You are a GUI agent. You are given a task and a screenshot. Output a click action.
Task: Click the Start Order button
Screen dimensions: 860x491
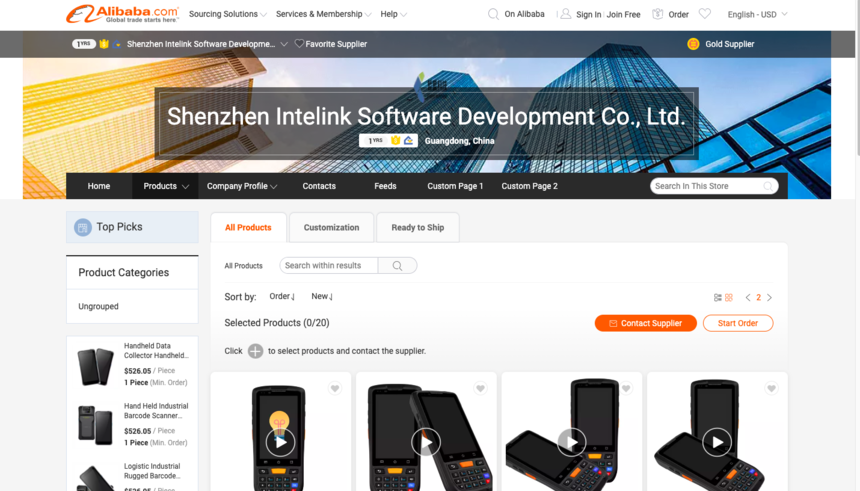[738, 323]
